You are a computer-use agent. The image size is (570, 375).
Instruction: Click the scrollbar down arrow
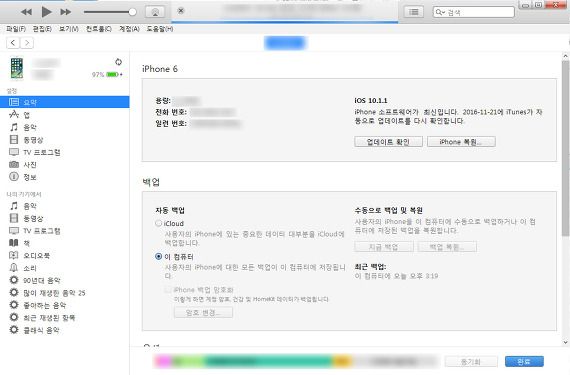[565, 342]
